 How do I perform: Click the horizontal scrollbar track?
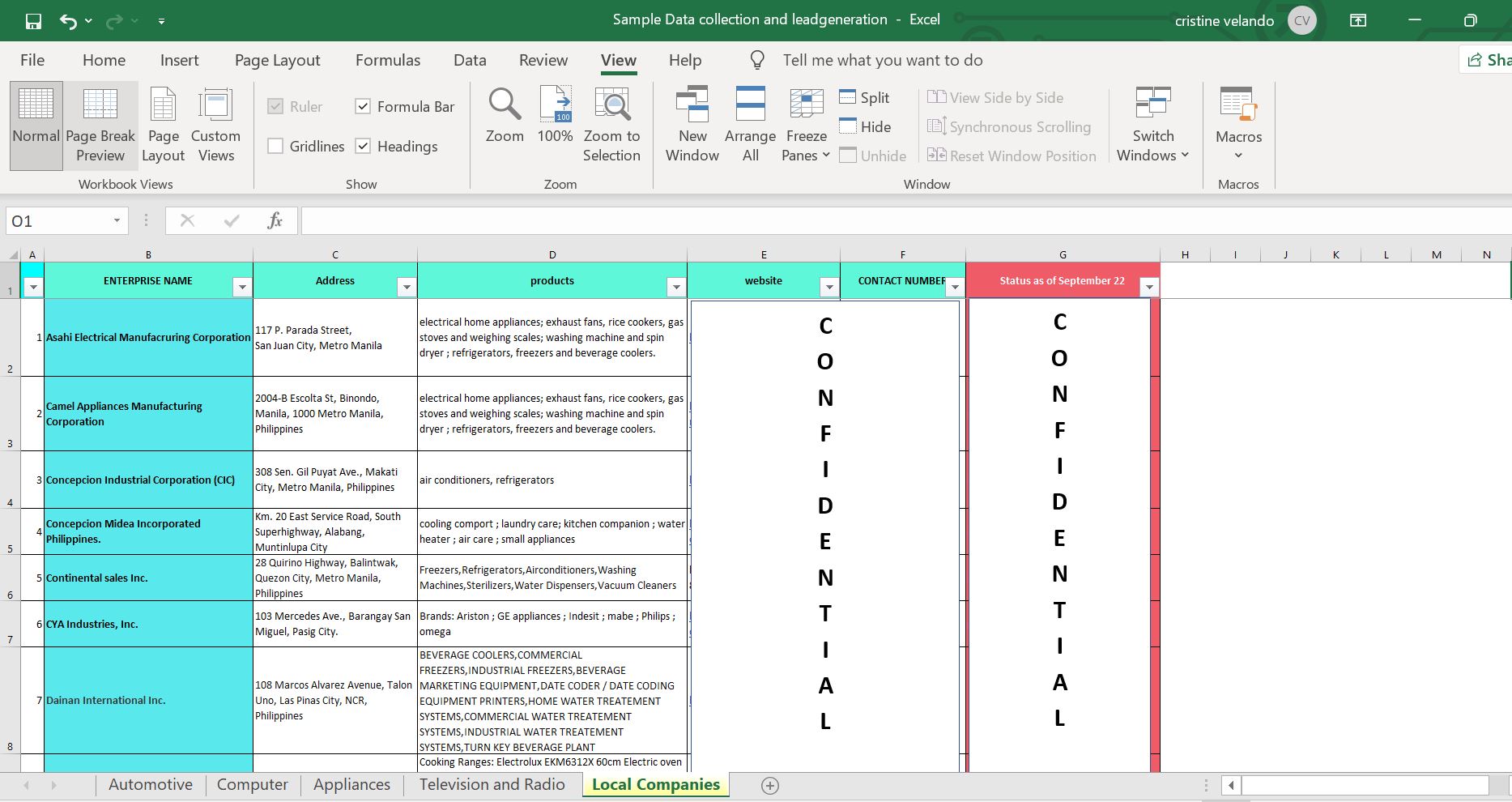tap(1365, 785)
